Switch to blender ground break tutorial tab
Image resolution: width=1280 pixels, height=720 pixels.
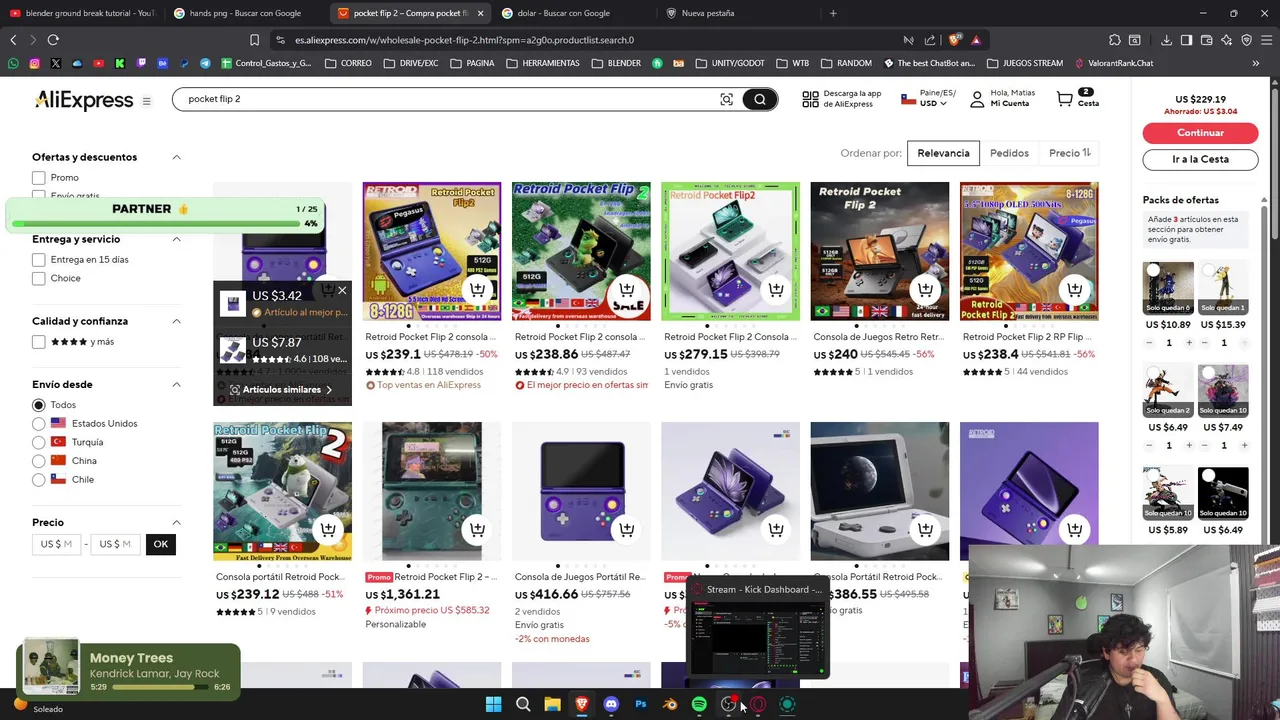tap(82, 13)
